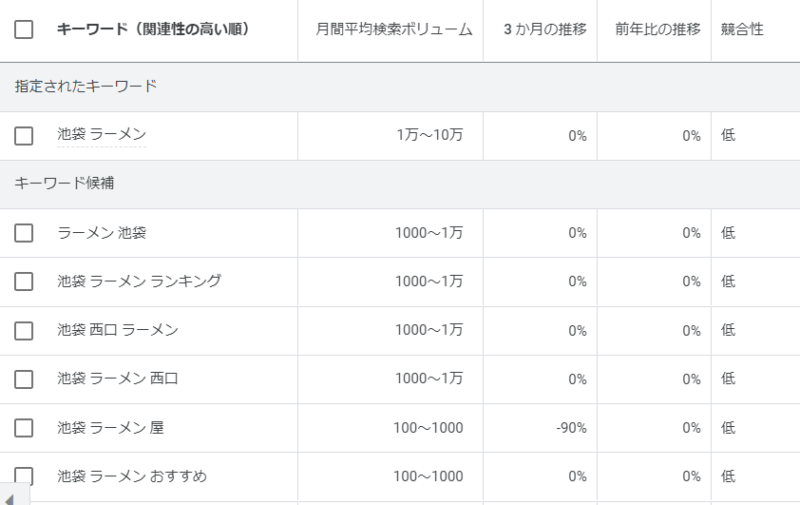Select the 池袋 ラーメン 西口 checkbox
800x505 pixels.
24,380
